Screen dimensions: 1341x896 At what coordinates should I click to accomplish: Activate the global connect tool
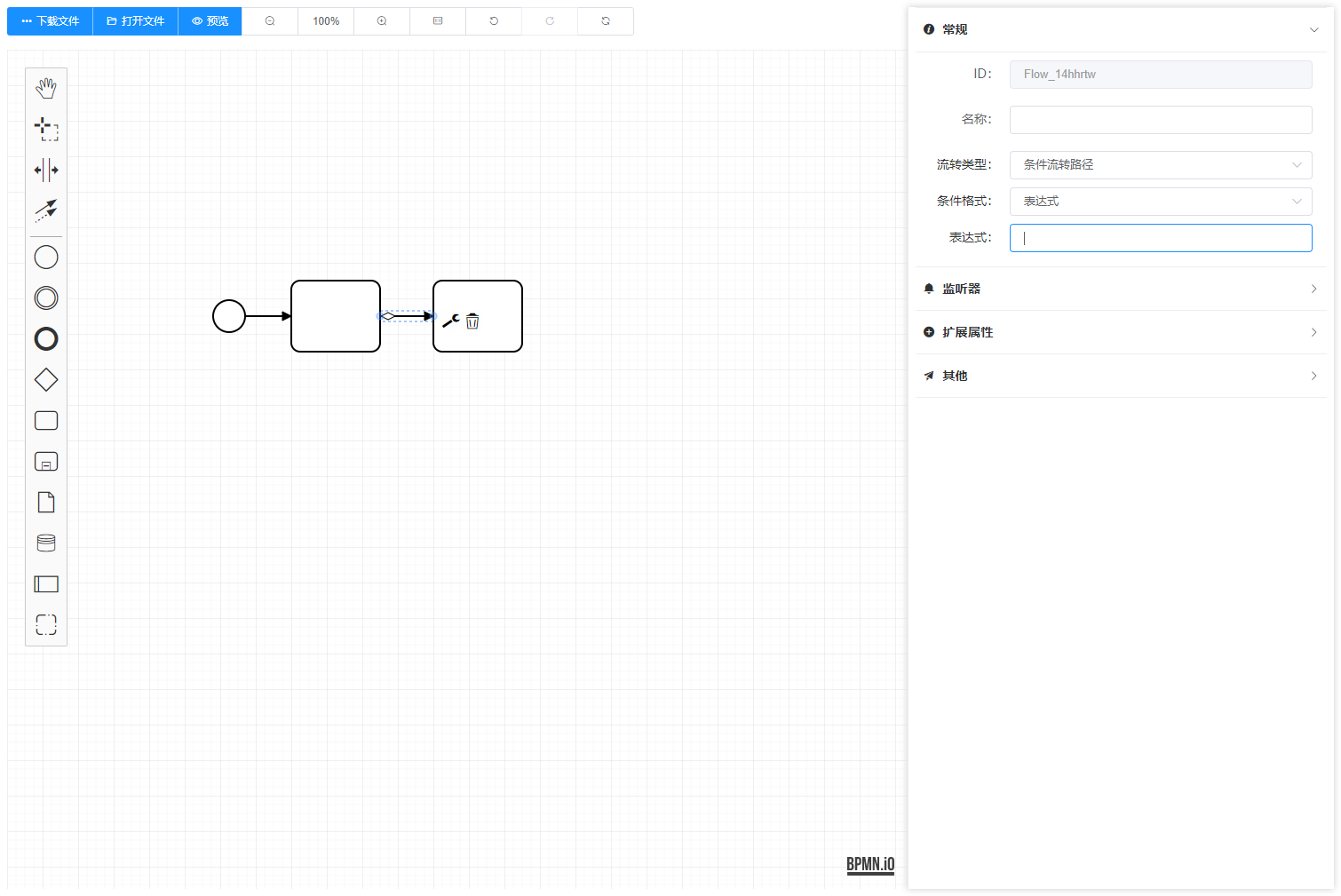46,210
